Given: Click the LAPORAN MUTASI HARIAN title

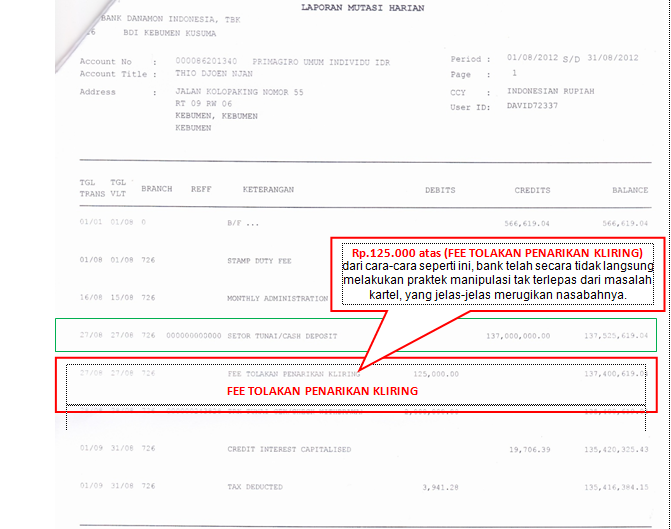Looking at the screenshot, I should tap(363, 8).
